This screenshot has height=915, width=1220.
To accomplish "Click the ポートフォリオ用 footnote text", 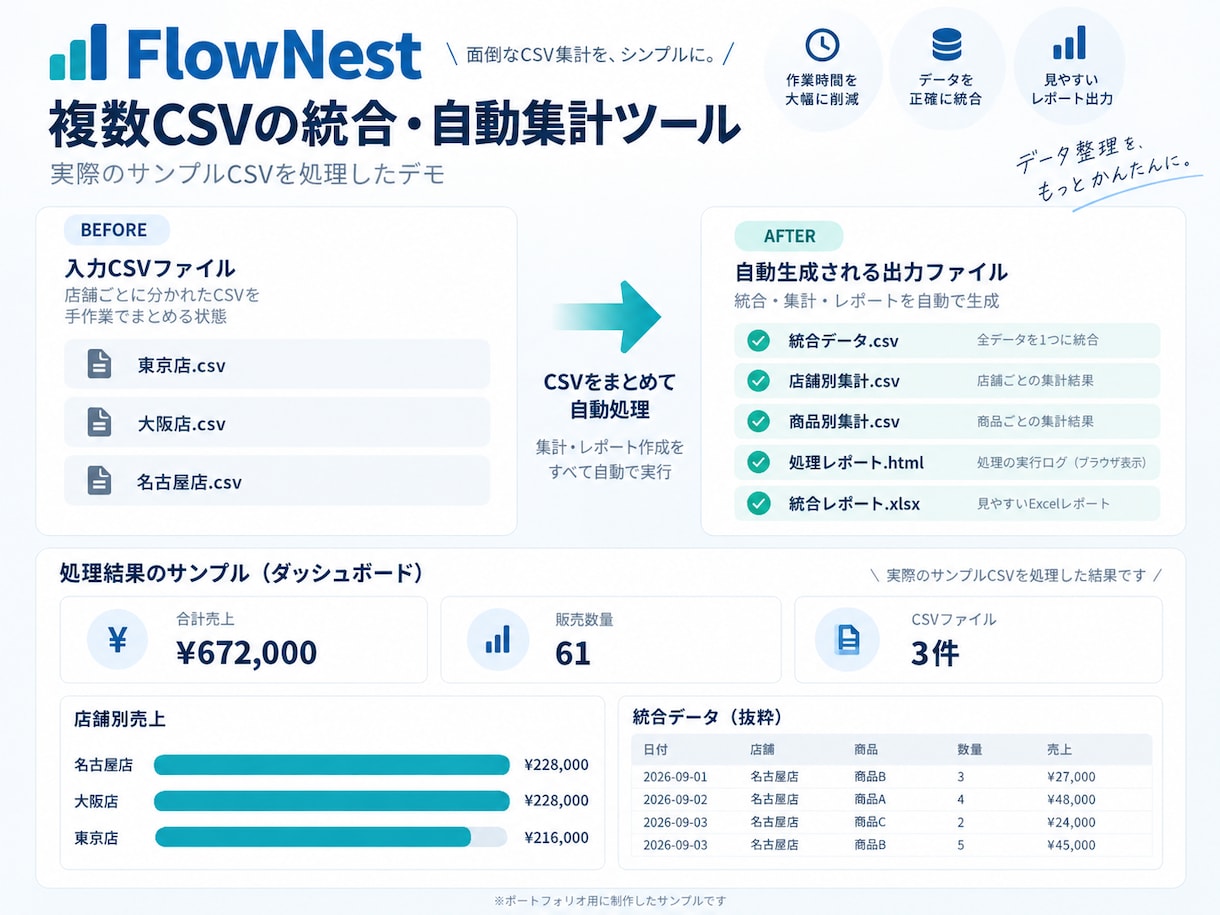I will (610, 900).
